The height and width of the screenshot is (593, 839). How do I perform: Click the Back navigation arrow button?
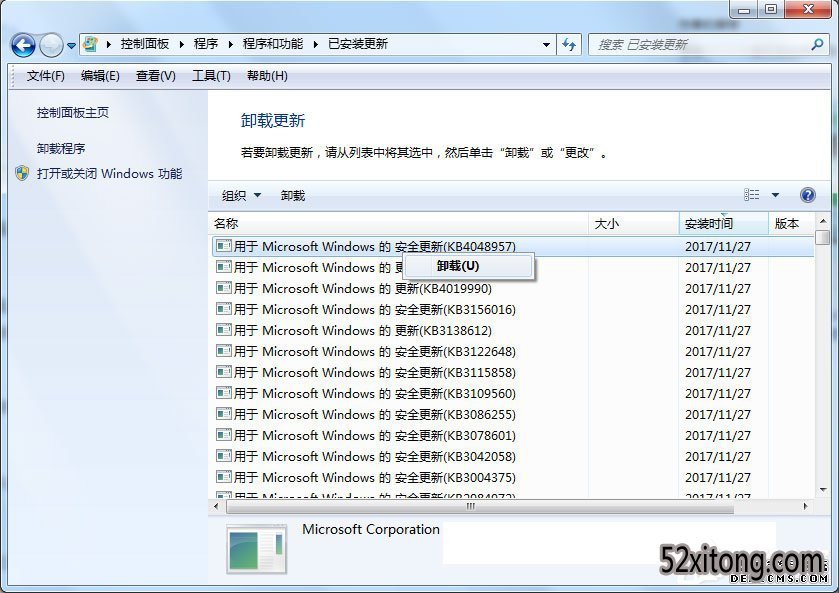pyautogui.click(x=24, y=45)
